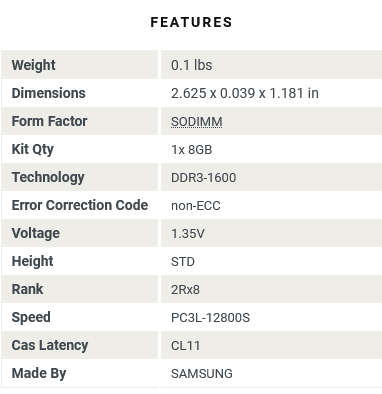This screenshot has height=394, width=382.
Task: Click the Voltage label
Action: (x=36, y=233)
